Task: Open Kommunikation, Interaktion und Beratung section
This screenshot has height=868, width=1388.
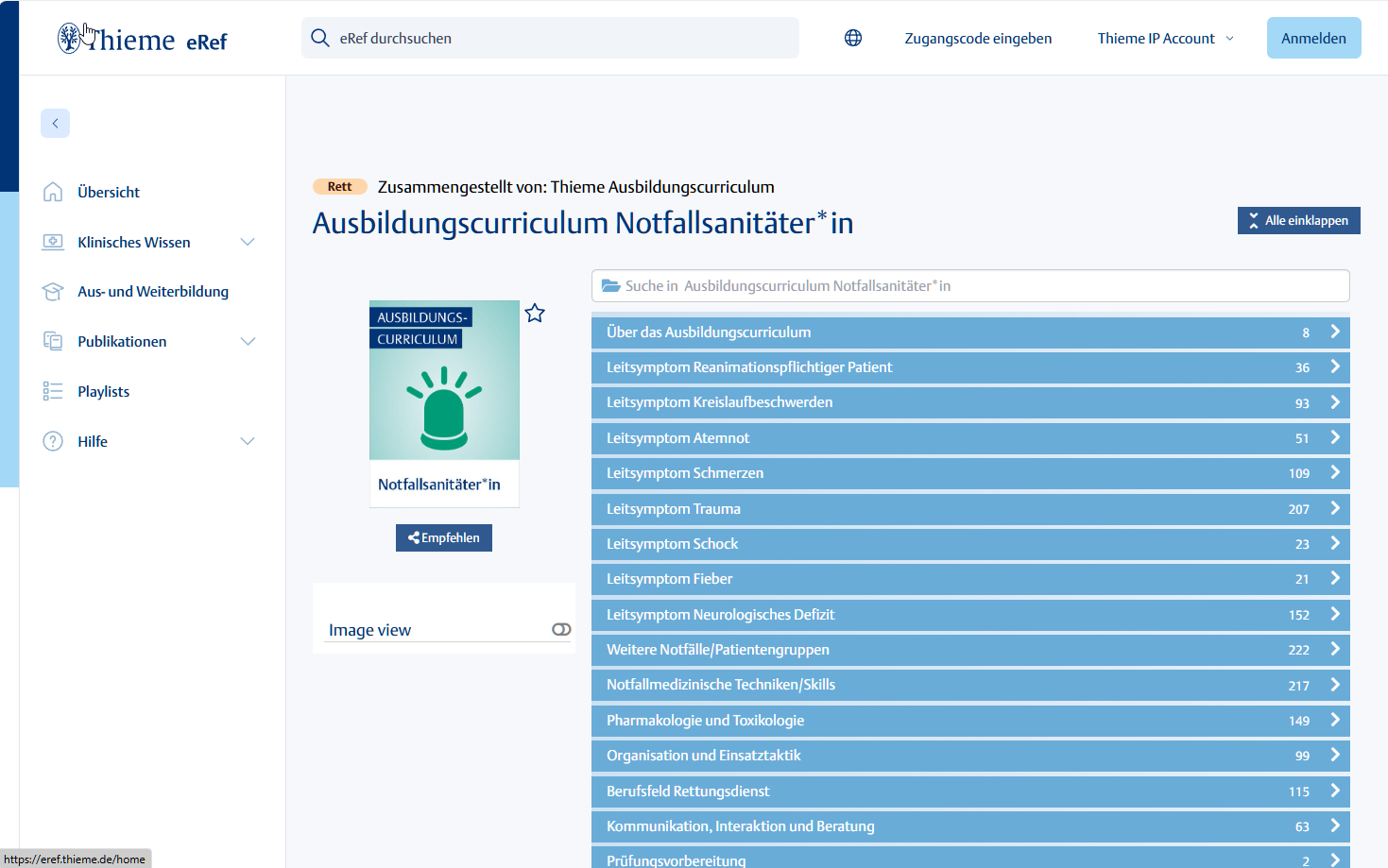Action: pyautogui.click(x=970, y=826)
